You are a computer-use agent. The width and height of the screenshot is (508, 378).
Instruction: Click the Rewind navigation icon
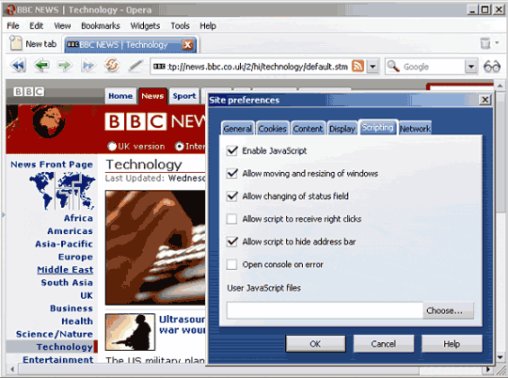click(x=18, y=66)
